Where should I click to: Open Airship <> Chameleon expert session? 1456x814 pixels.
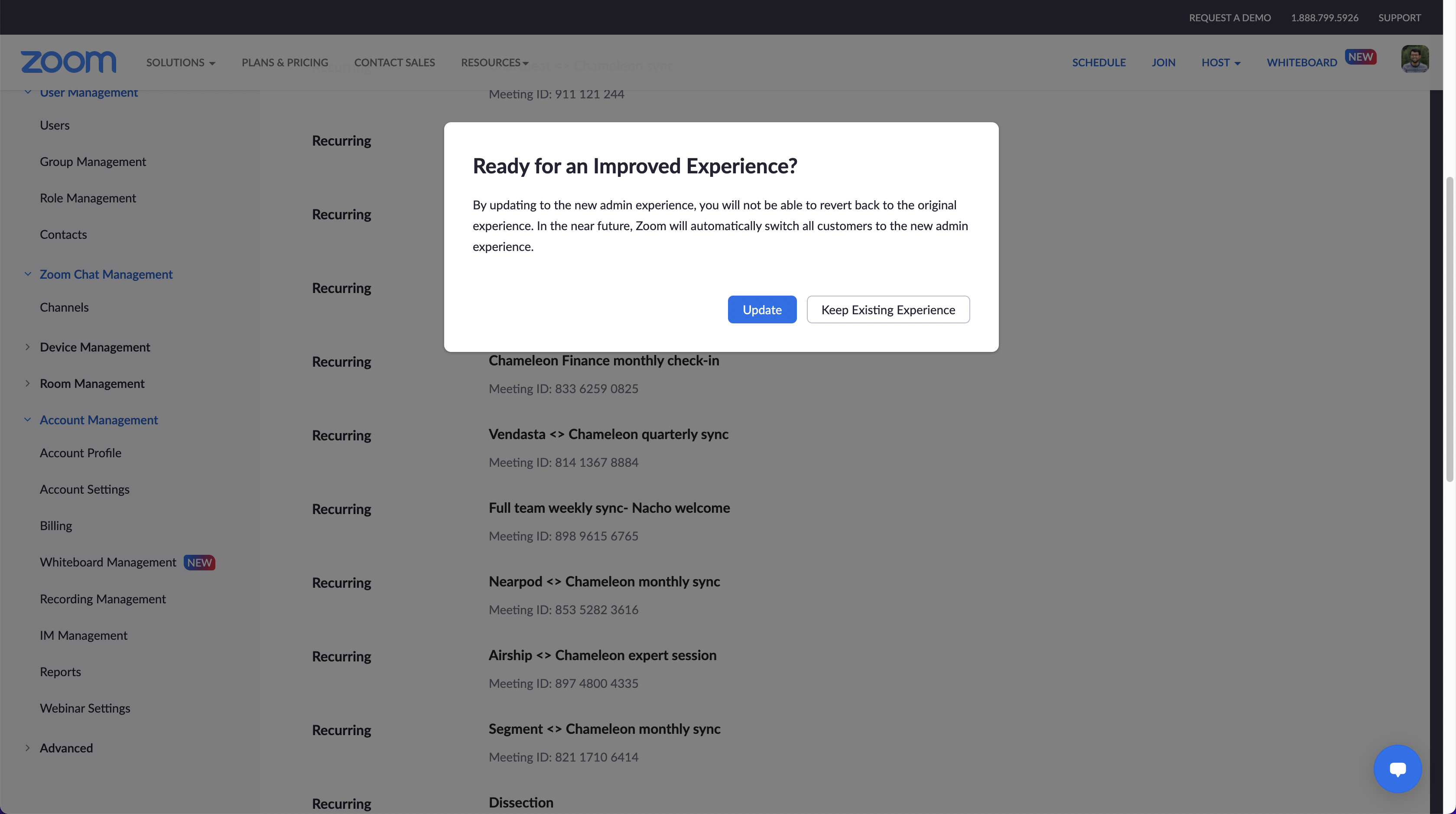[x=602, y=655]
